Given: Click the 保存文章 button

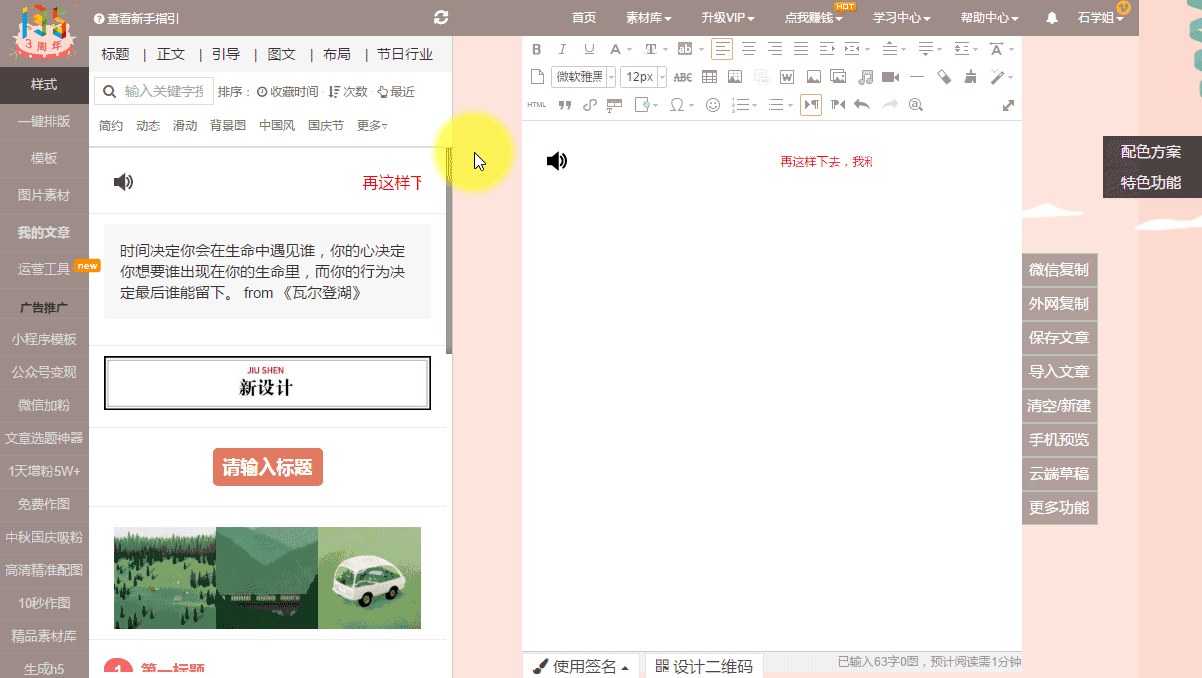Looking at the screenshot, I should coord(1059,338).
